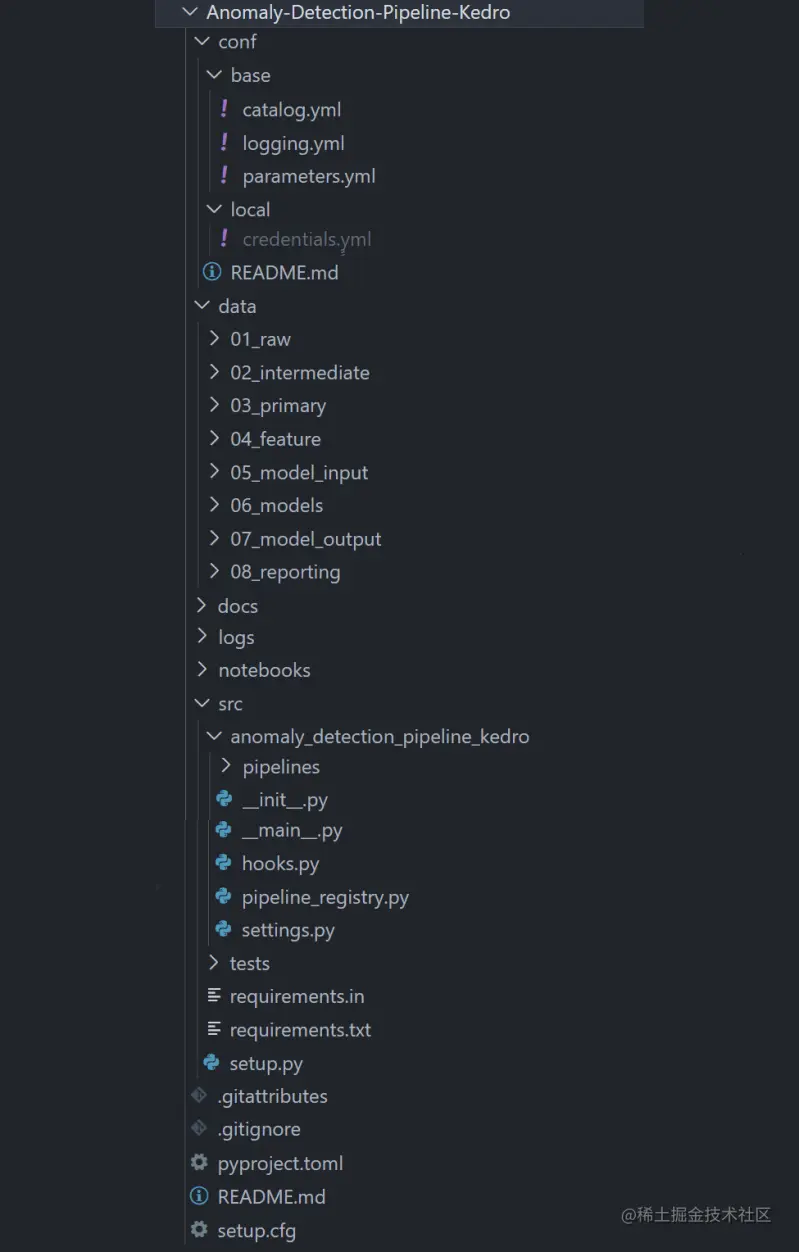Open the pipeline_registry.py file

(326, 897)
